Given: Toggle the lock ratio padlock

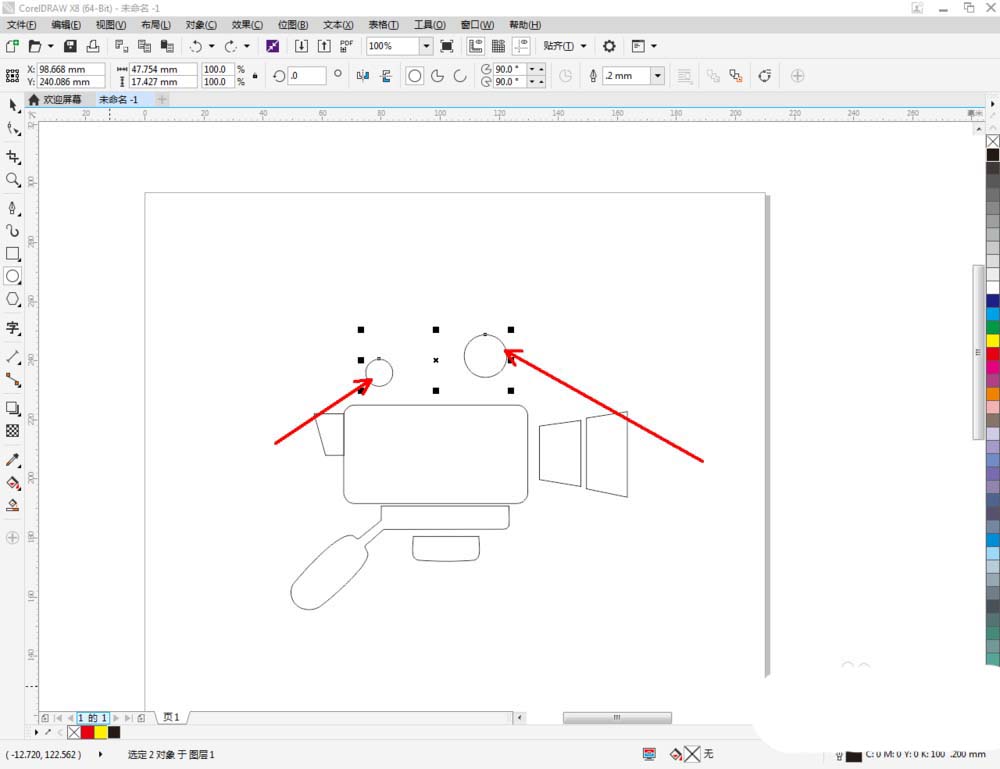Looking at the screenshot, I should pos(255,76).
